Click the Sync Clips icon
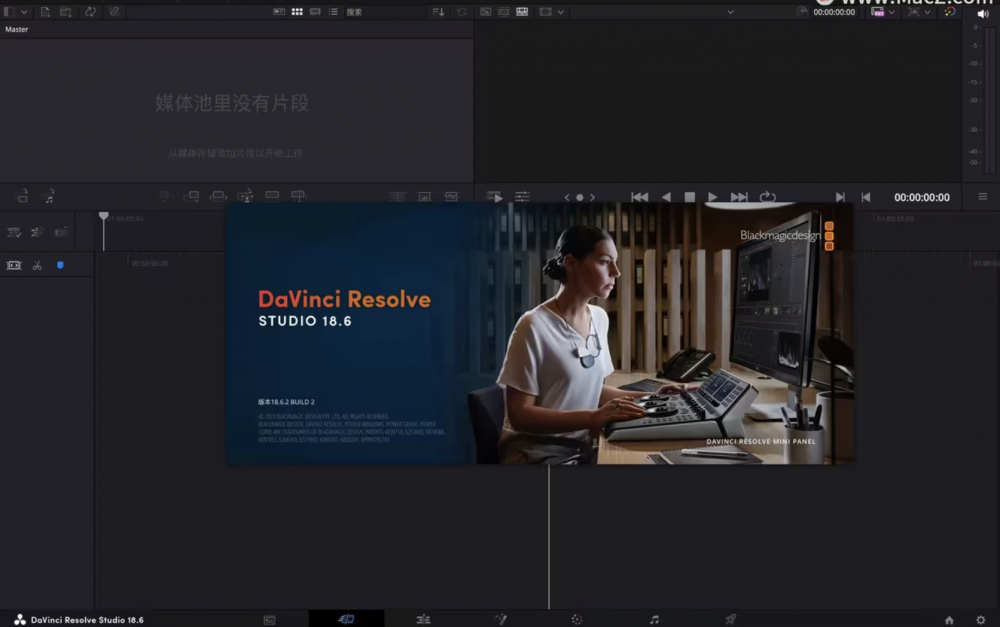Image resolution: width=1000 pixels, height=627 pixels. point(91,12)
